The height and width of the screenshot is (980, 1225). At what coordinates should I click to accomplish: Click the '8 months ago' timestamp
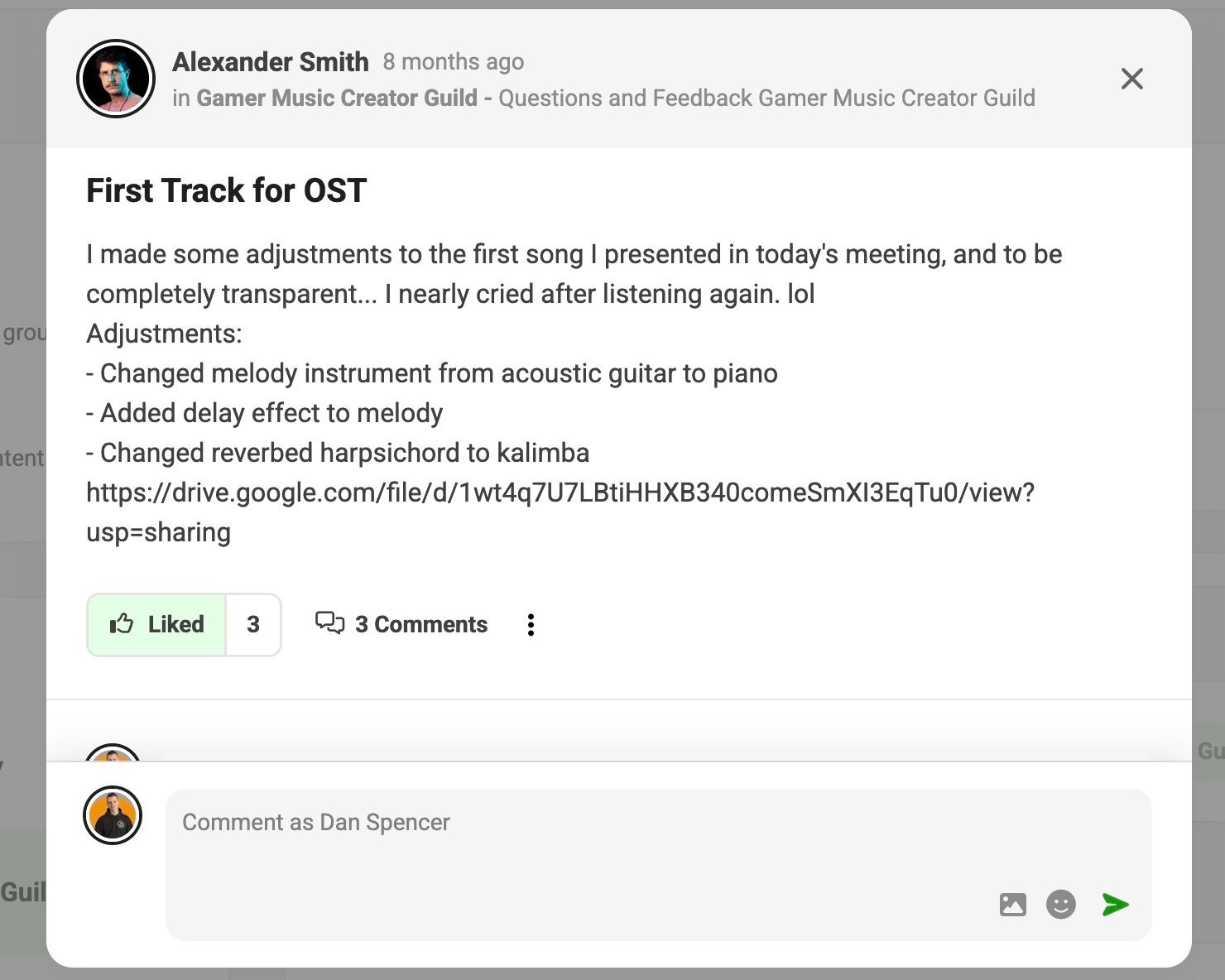pyautogui.click(x=453, y=61)
